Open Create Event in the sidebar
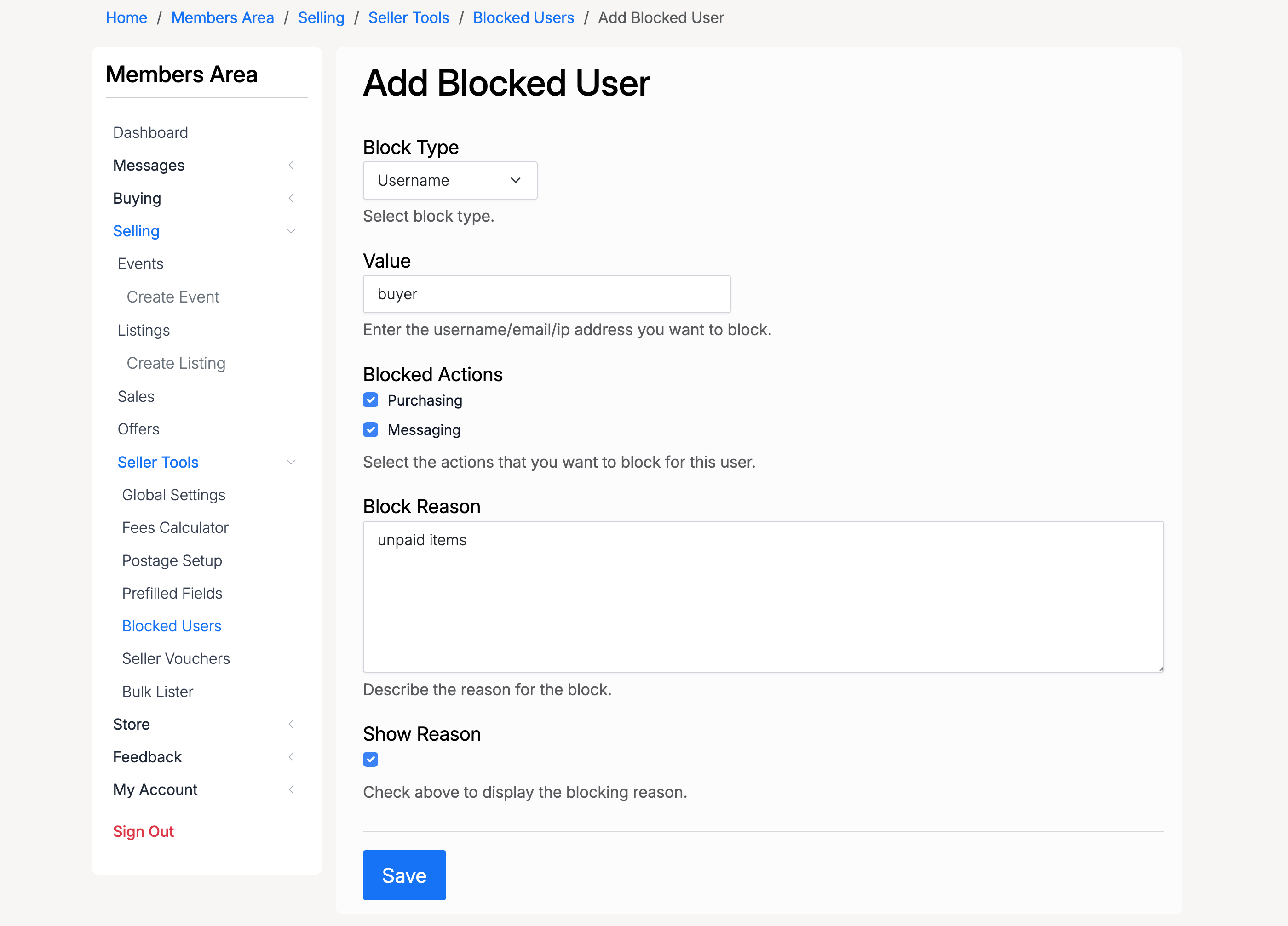Screen dimensions: 1288x926 (172, 297)
